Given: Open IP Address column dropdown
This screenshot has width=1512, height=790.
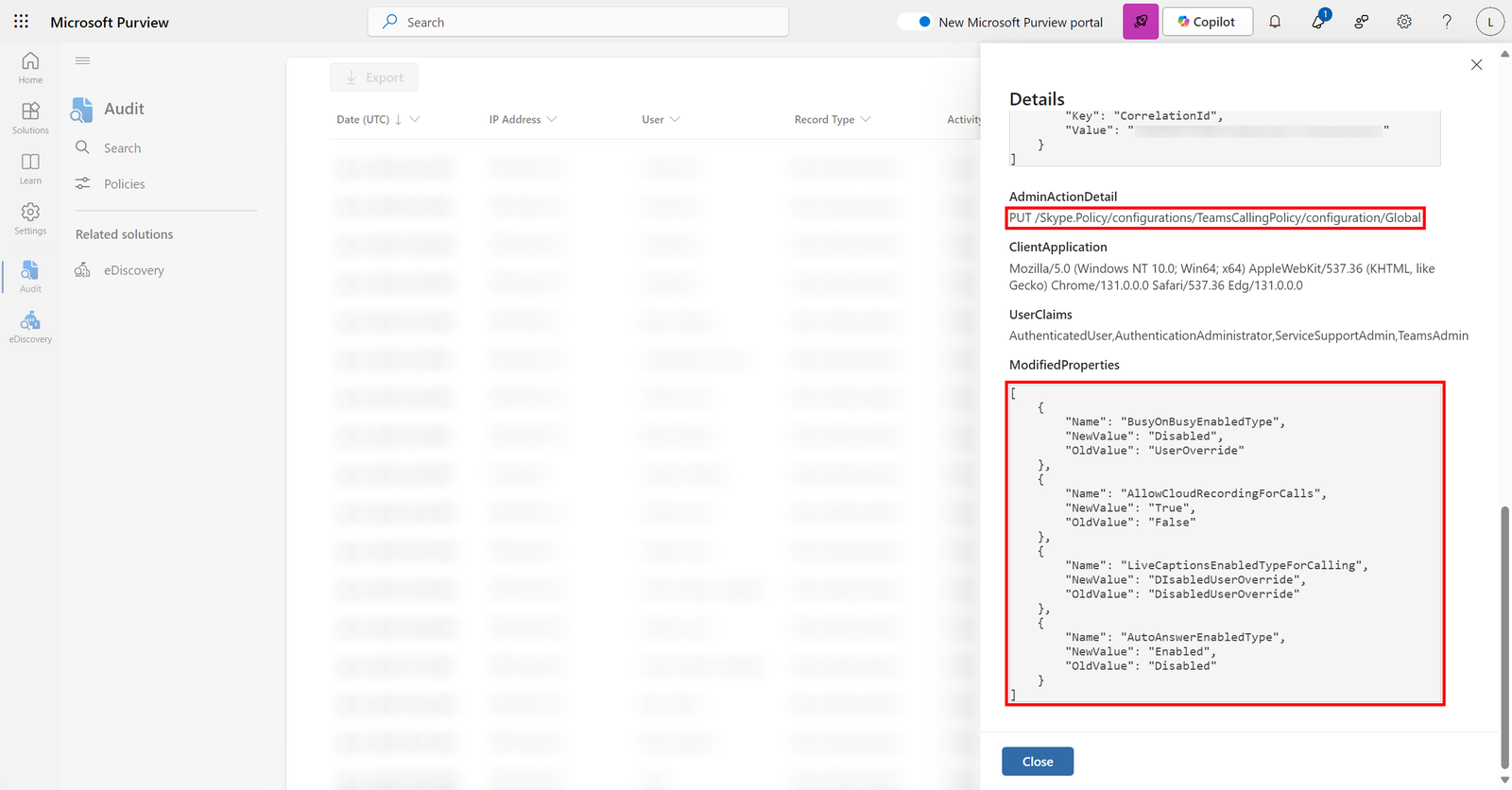Looking at the screenshot, I should [x=552, y=119].
